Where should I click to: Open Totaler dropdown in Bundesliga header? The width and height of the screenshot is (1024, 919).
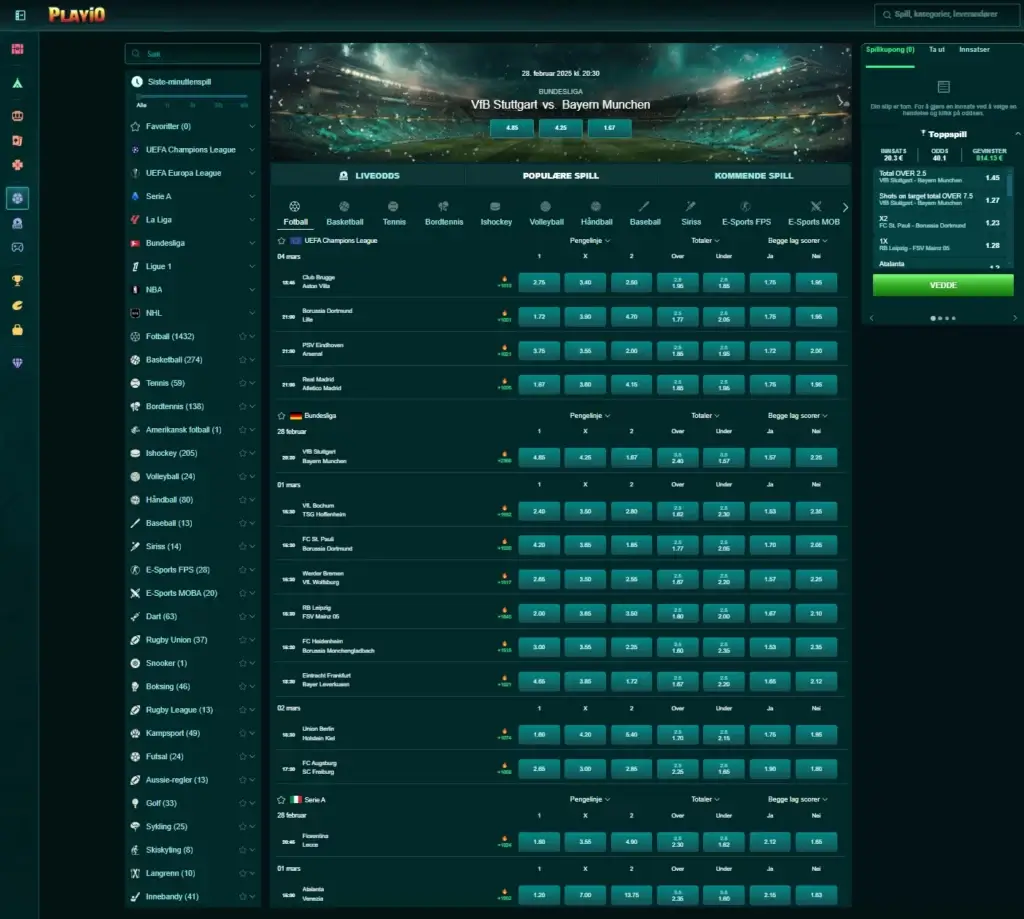click(x=705, y=416)
